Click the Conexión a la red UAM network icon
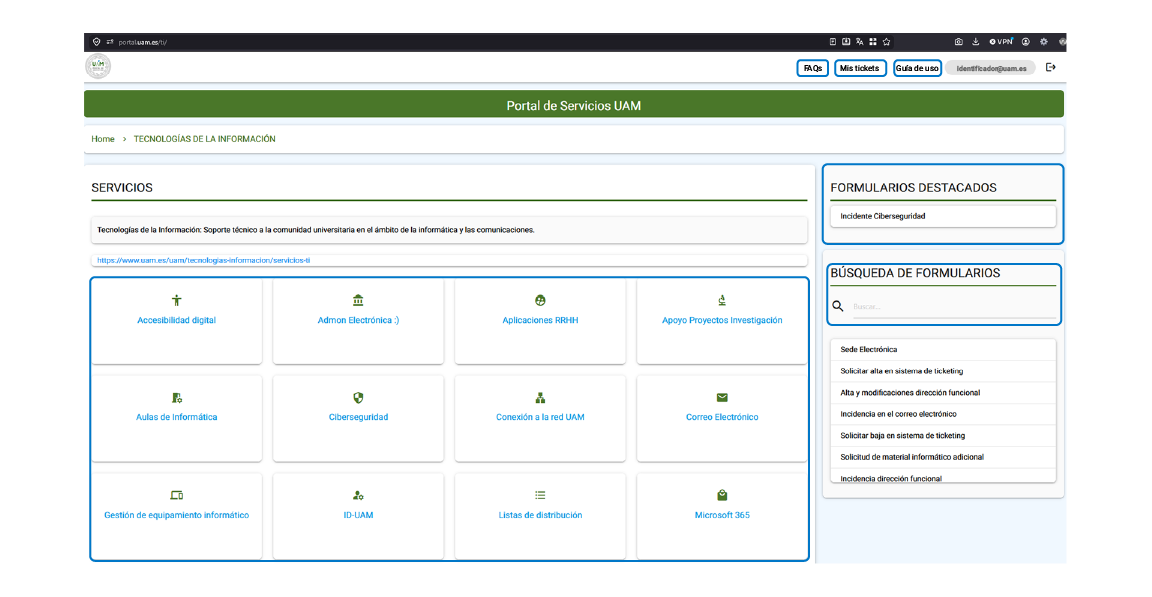The width and height of the screenshot is (1152, 597). [x=540, y=398]
